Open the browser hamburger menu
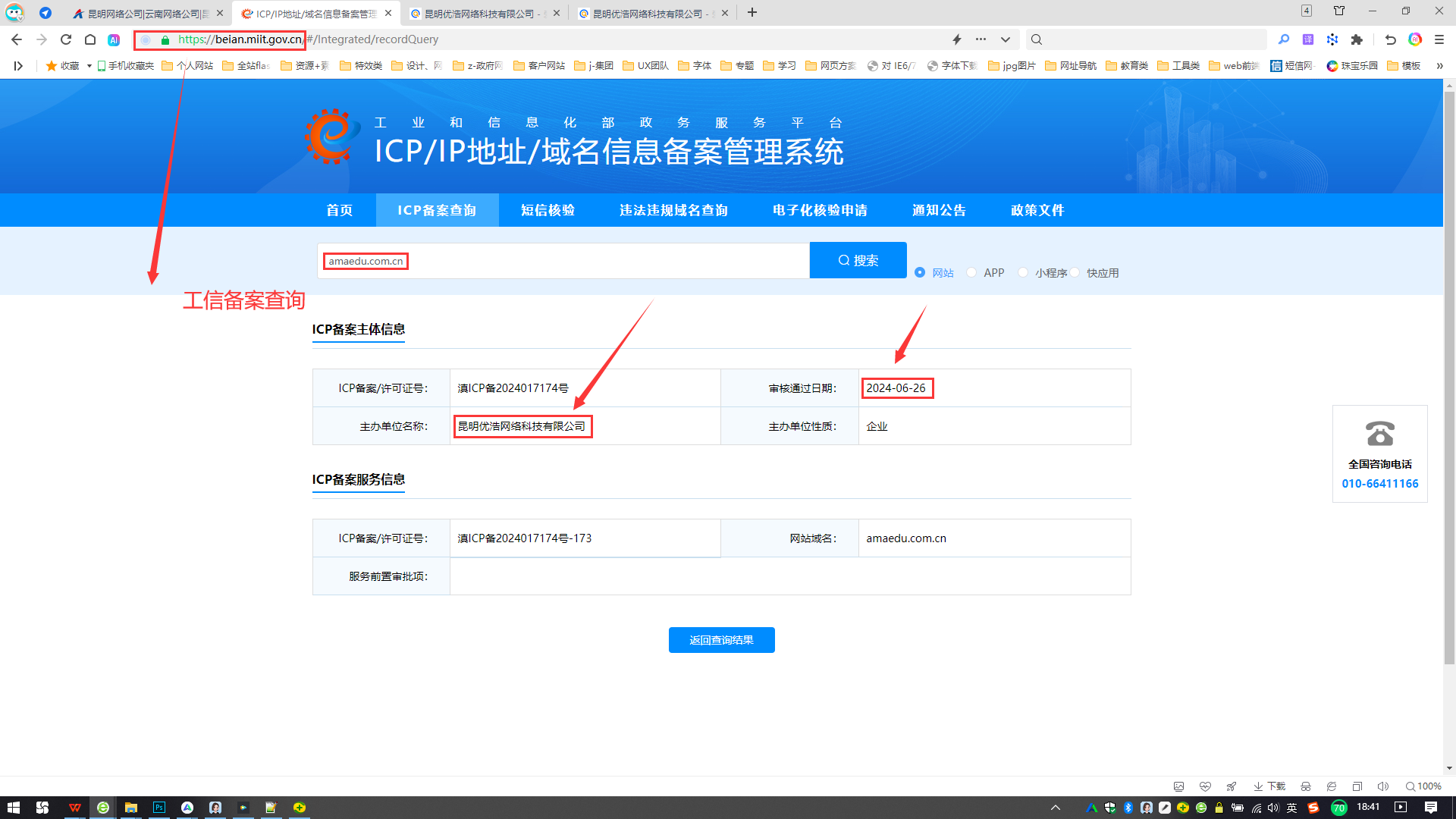The width and height of the screenshot is (1456, 819). click(x=1439, y=39)
